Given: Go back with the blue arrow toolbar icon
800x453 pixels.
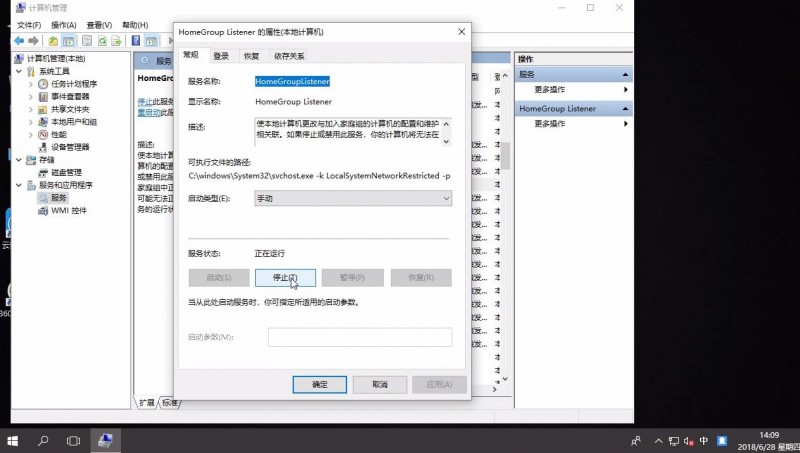Looking at the screenshot, I should [x=19, y=41].
